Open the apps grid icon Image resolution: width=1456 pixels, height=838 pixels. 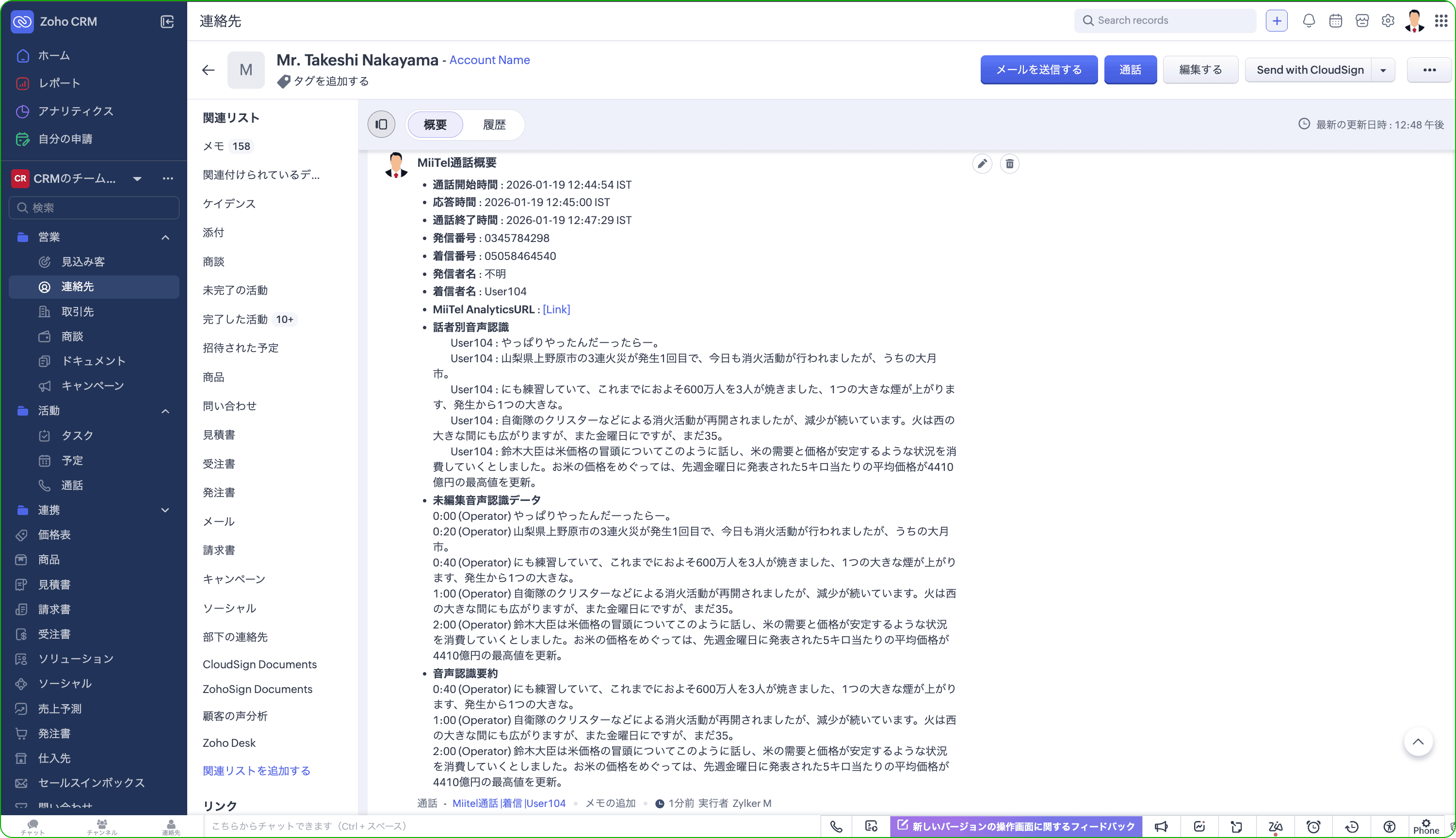coord(1441,21)
